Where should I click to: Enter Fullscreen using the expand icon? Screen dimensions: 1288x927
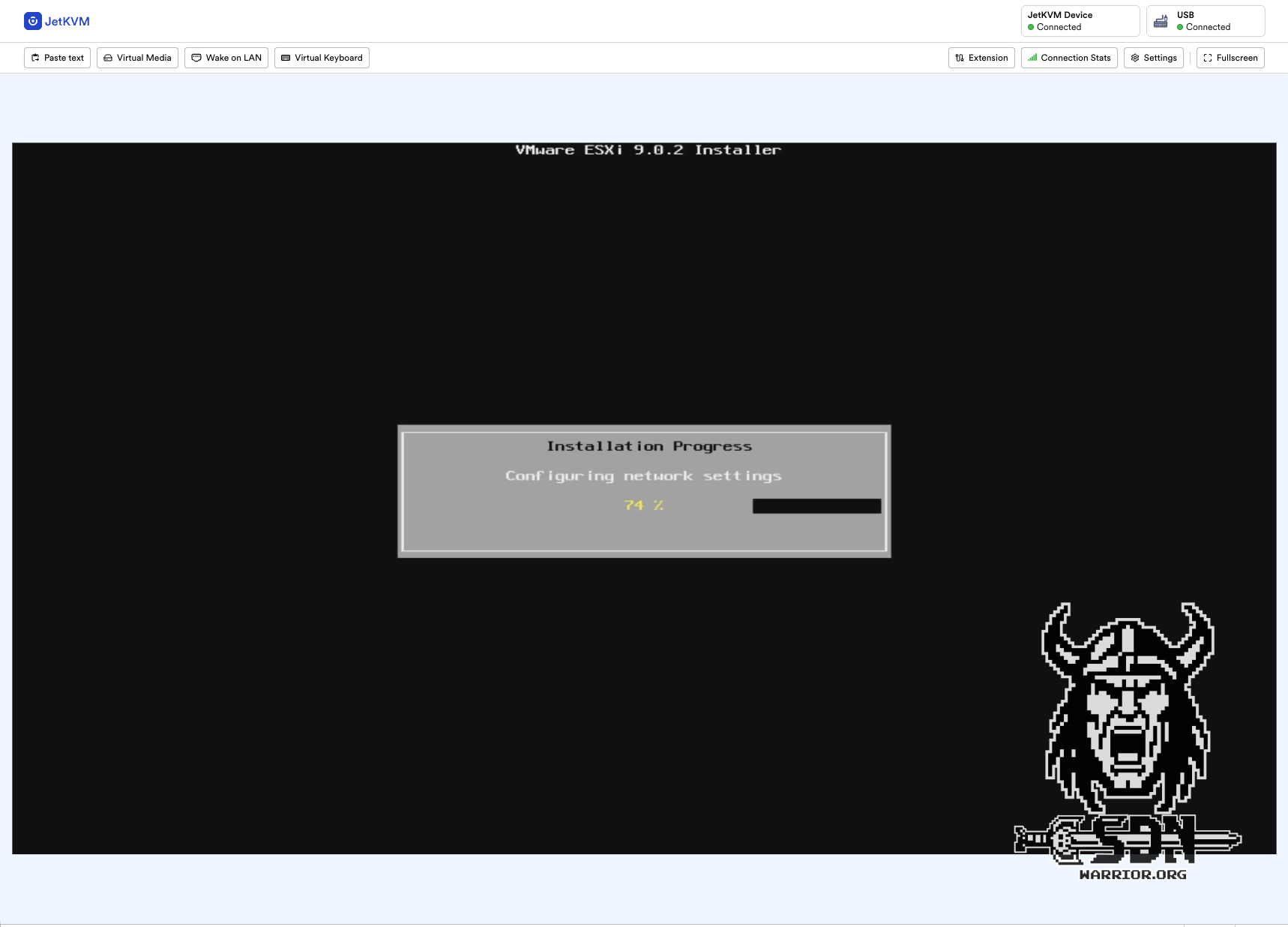[x=1208, y=58]
